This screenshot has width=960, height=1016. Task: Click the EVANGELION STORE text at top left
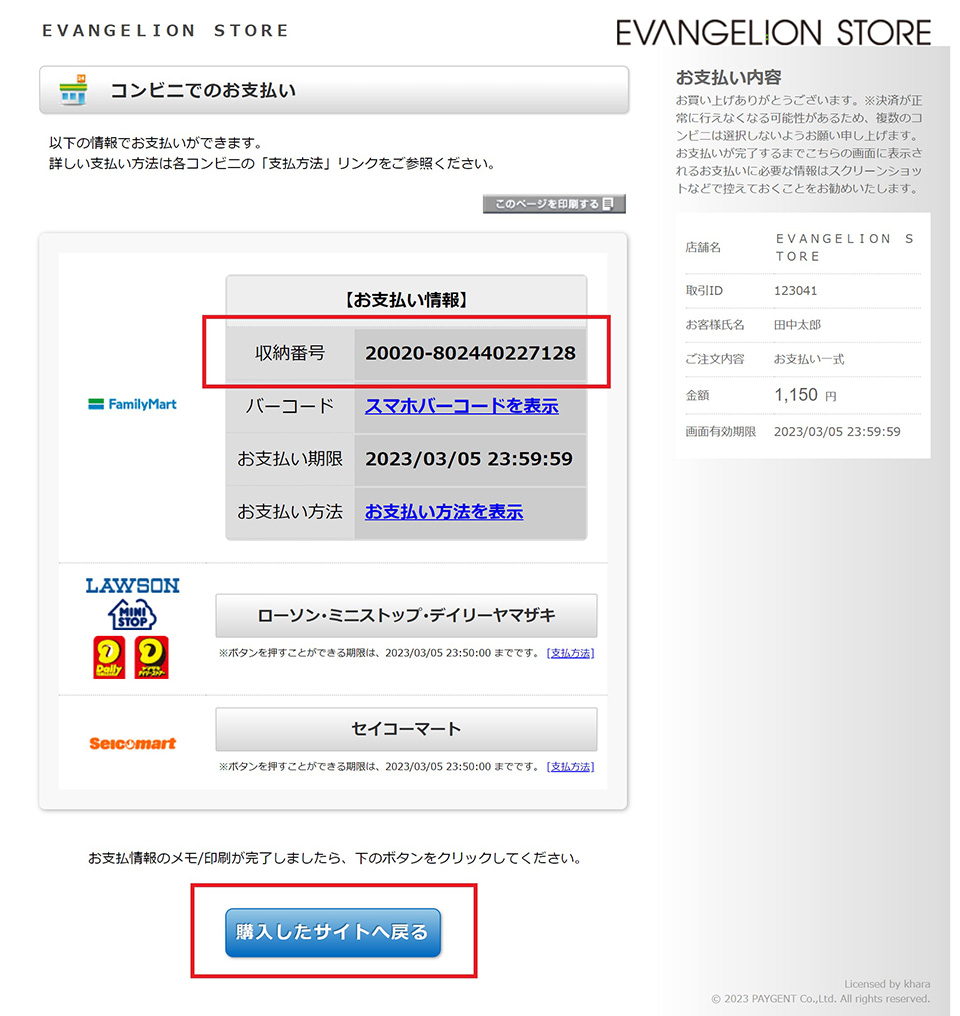click(165, 30)
